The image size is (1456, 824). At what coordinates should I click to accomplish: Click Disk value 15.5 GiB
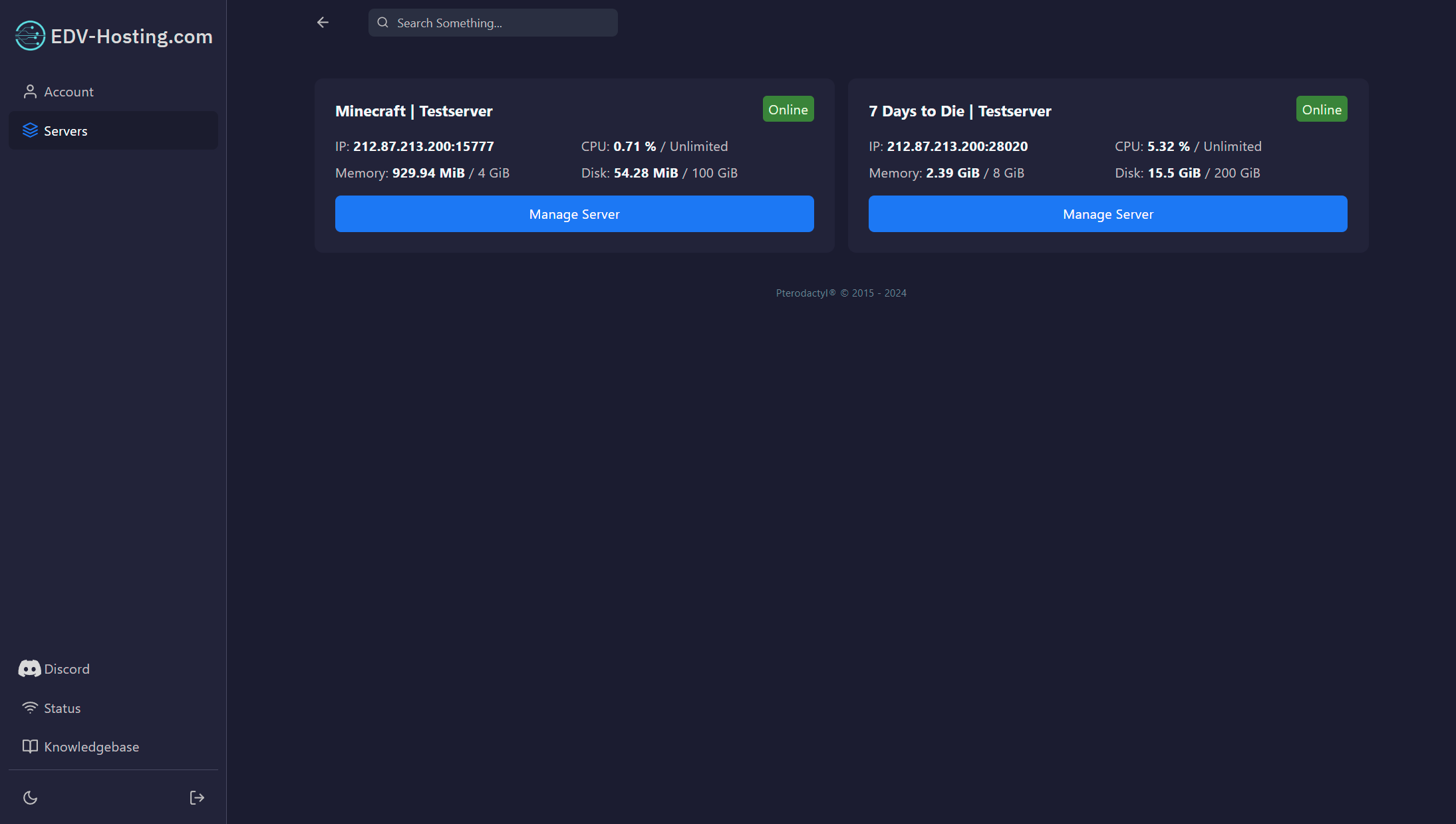click(x=1174, y=173)
